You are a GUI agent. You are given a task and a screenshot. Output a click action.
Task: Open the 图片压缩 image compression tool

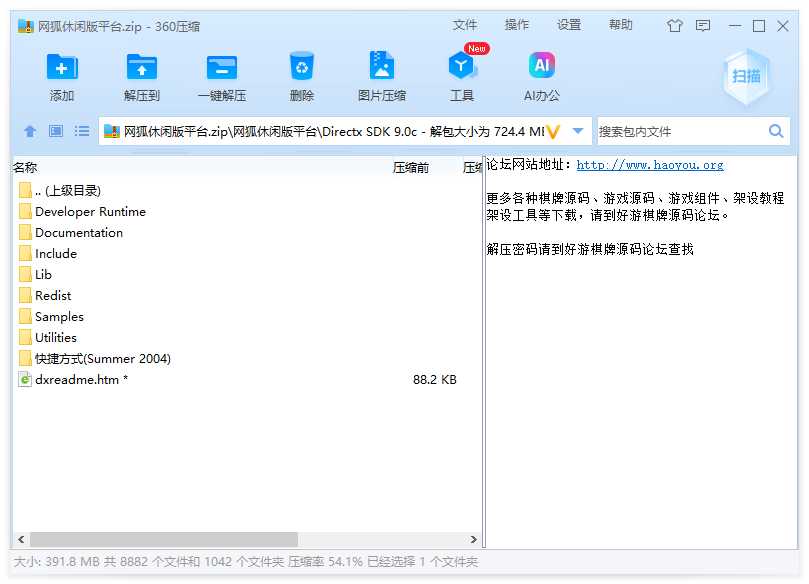point(382,66)
